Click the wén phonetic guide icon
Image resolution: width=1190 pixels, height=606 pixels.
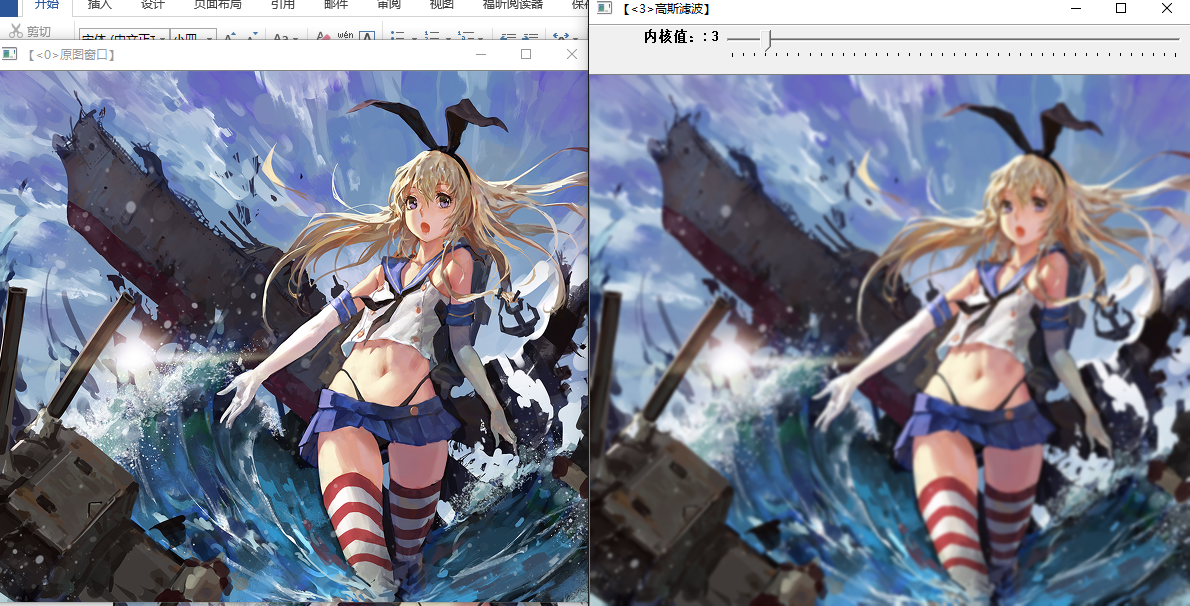coord(345,35)
